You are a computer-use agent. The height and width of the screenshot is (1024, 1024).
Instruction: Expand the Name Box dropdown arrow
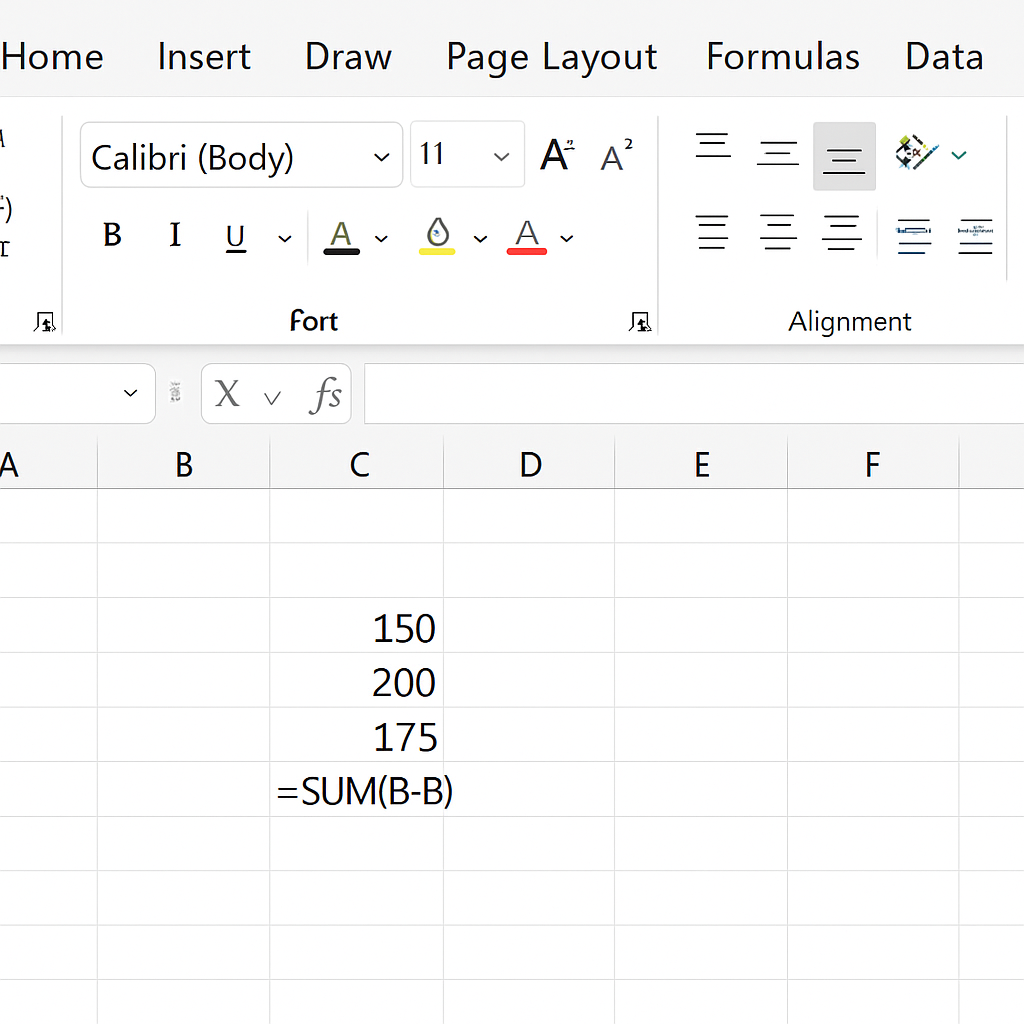click(x=130, y=393)
